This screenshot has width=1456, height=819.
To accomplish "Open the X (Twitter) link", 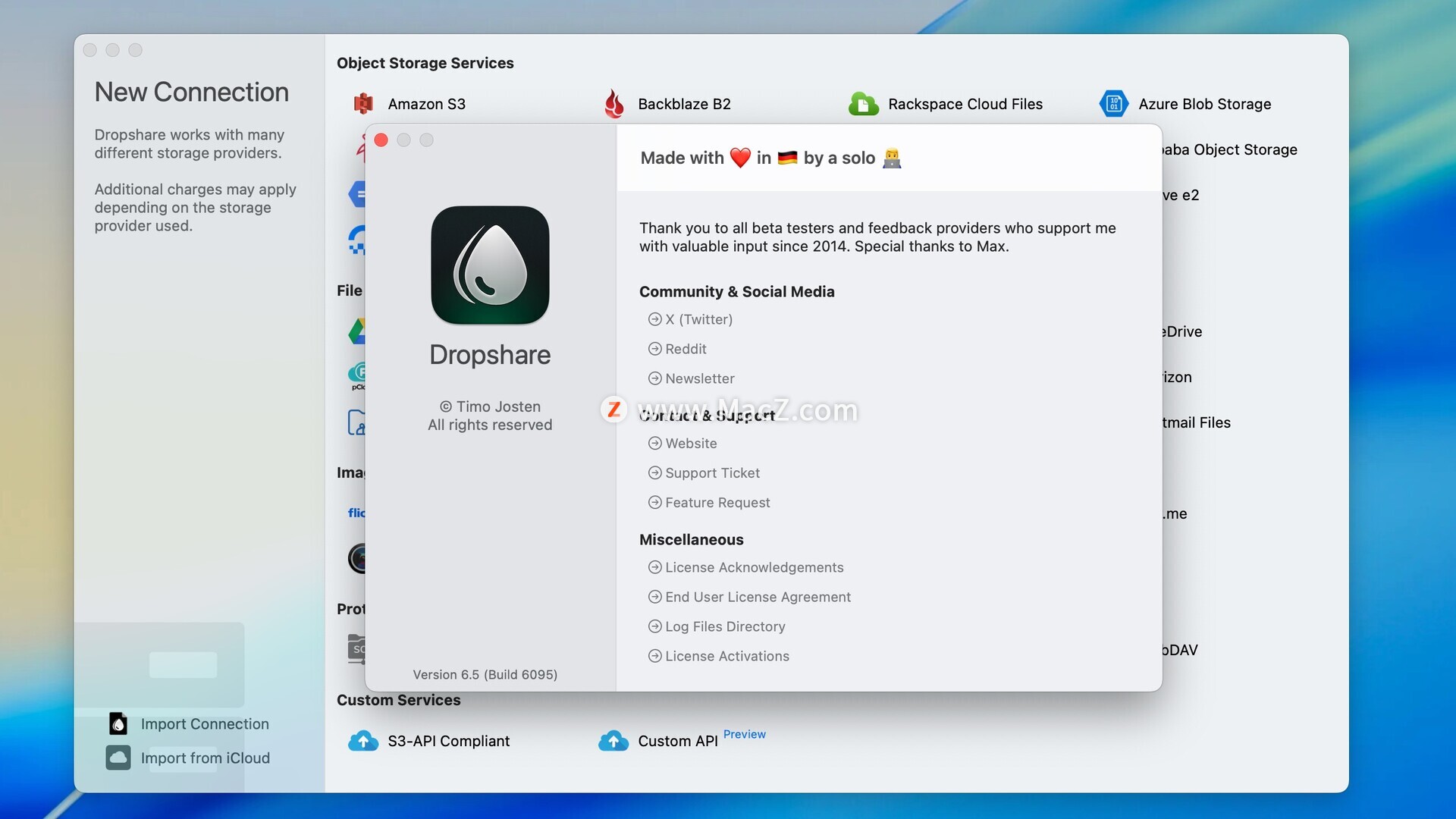I will pyautogui.click(x=698, y=319).
